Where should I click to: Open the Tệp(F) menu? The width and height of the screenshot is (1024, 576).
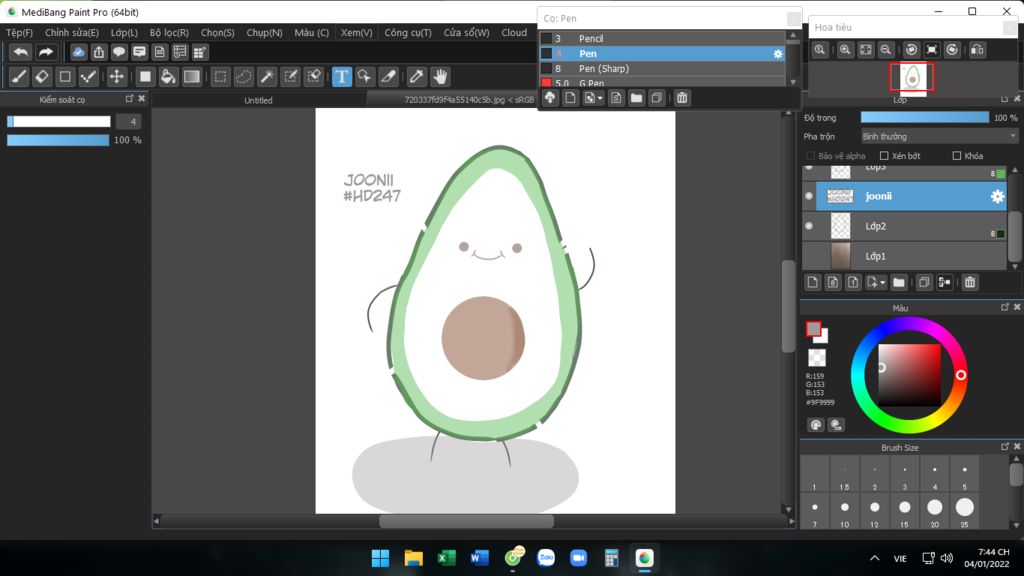20,33
